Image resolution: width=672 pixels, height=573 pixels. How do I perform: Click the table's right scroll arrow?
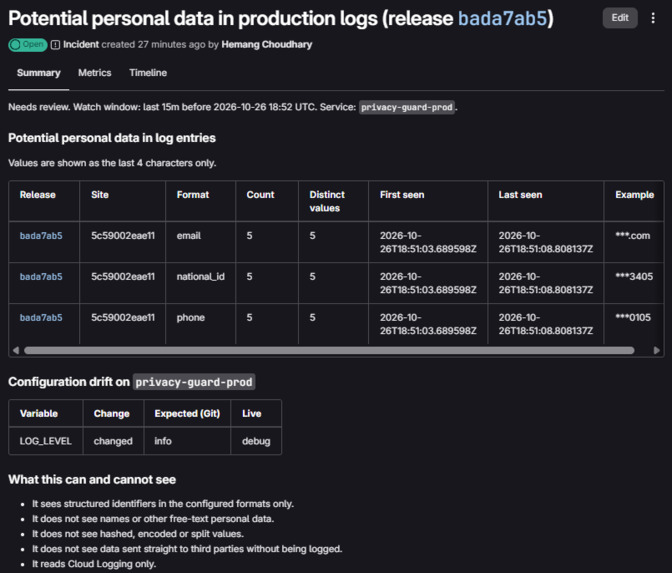click(657, 350)
